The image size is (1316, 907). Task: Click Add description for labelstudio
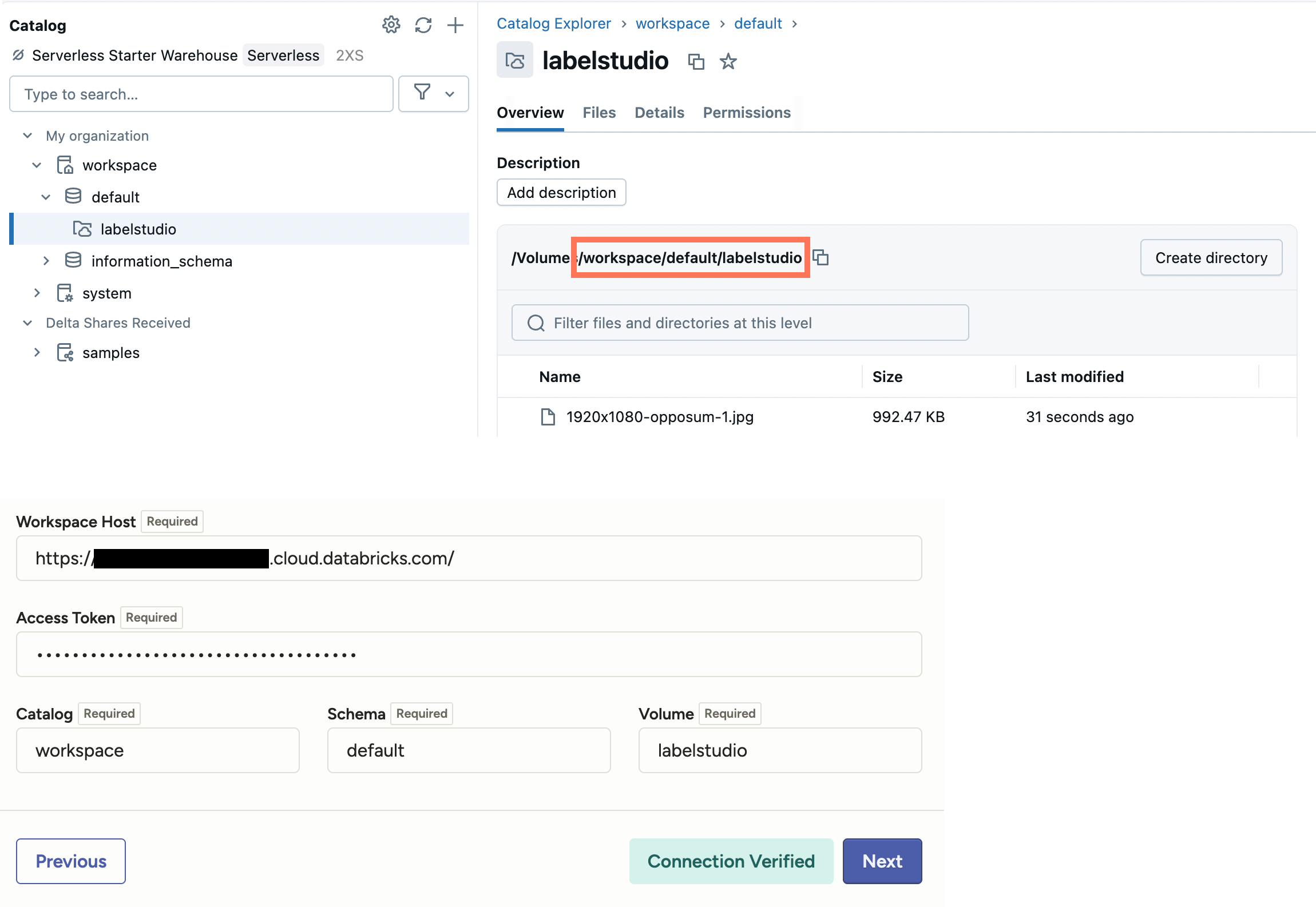(561, 192)
